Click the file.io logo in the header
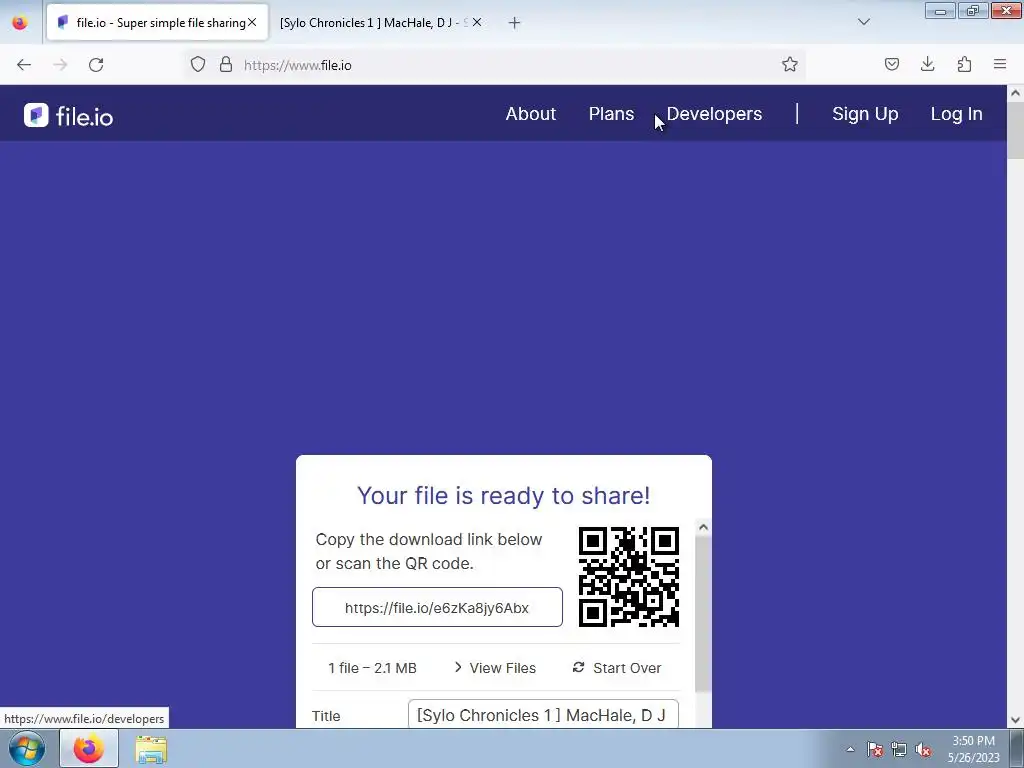This screenshot has width=1024, height=768. pyautogui.click(x=69, y=116)
